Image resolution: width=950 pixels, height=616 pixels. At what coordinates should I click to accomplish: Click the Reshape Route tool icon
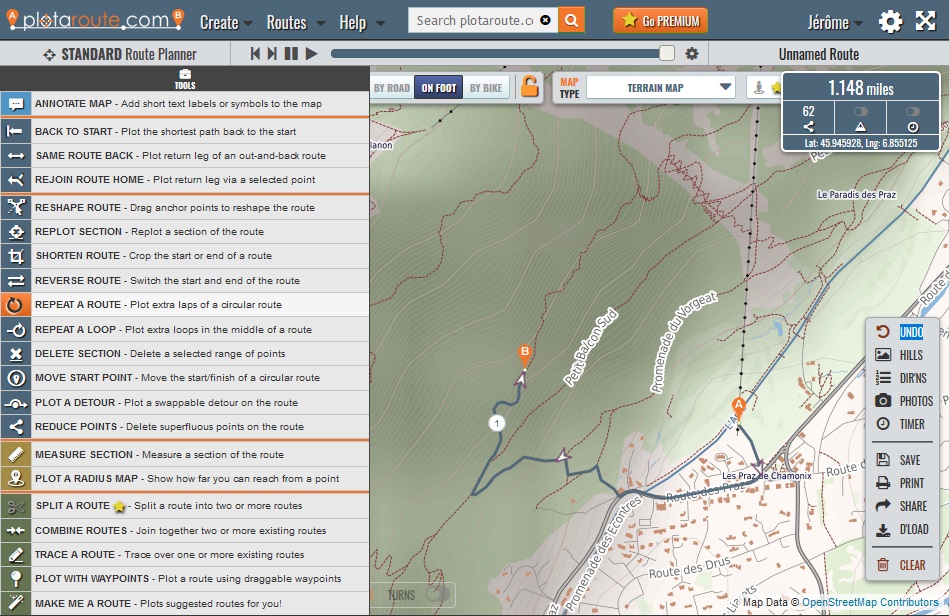point(15,208)
